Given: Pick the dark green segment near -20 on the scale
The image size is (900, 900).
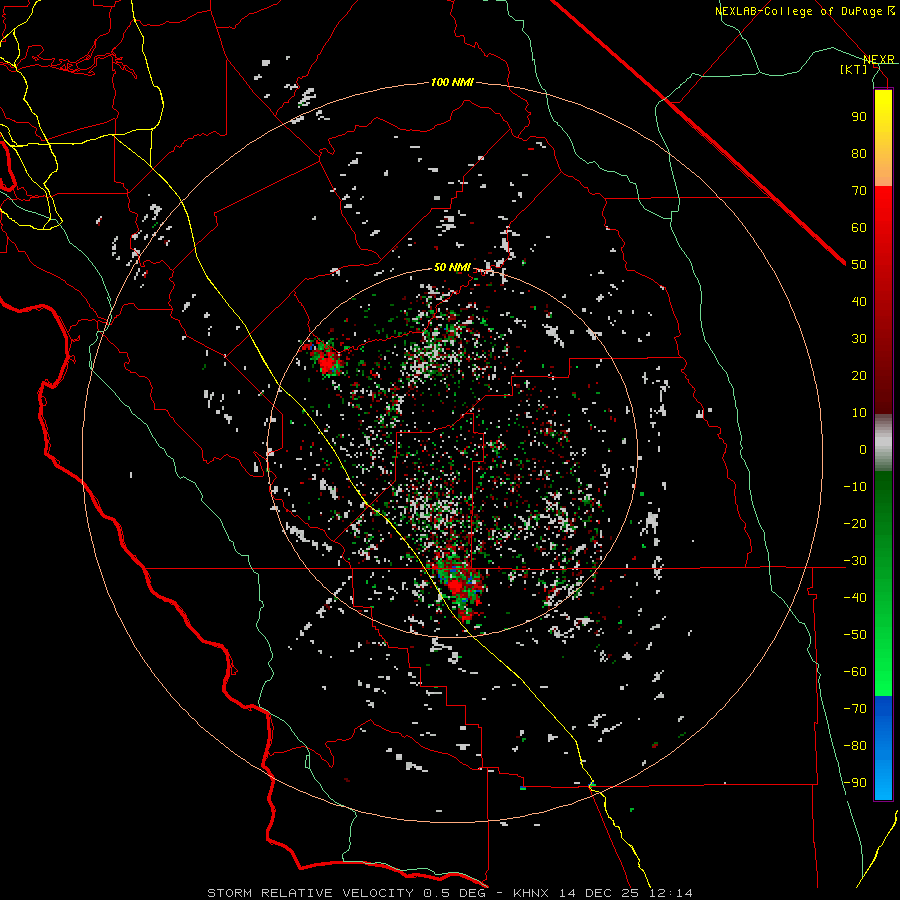Looking at the screenshot, I should [883, 523].
